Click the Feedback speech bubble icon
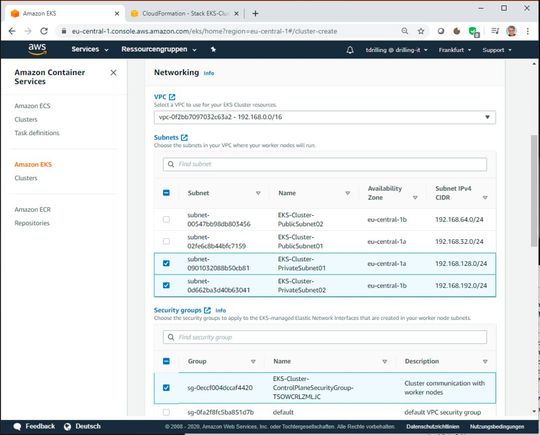Viewport: 540px width, 435px height. tap(17, 426)
